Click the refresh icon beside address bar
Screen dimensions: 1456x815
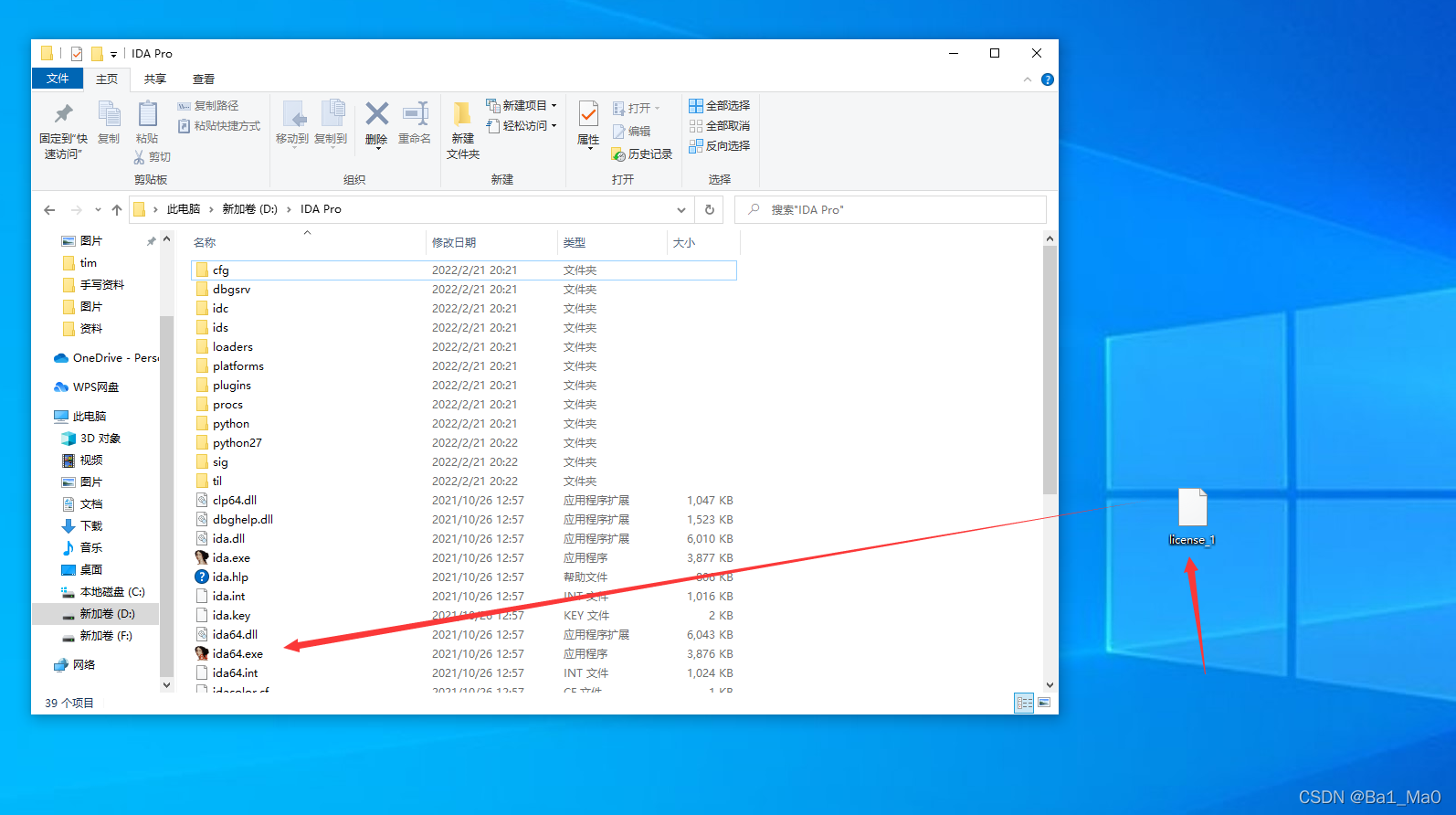[x=710, y=209]
